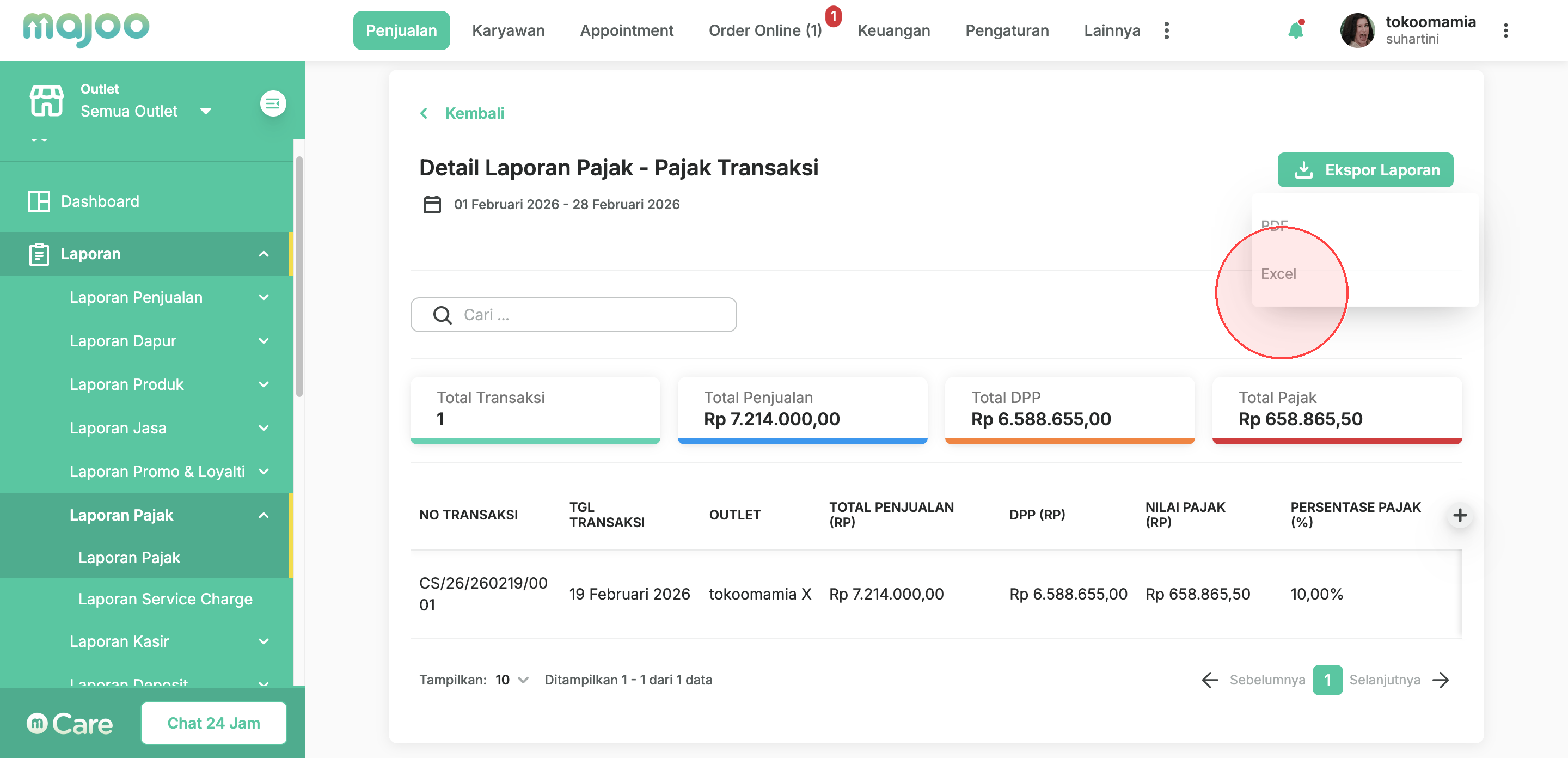This screenshot has width=1568, height=758.
Task: Click the calendar icon beside date range
Action: [432, 205]
